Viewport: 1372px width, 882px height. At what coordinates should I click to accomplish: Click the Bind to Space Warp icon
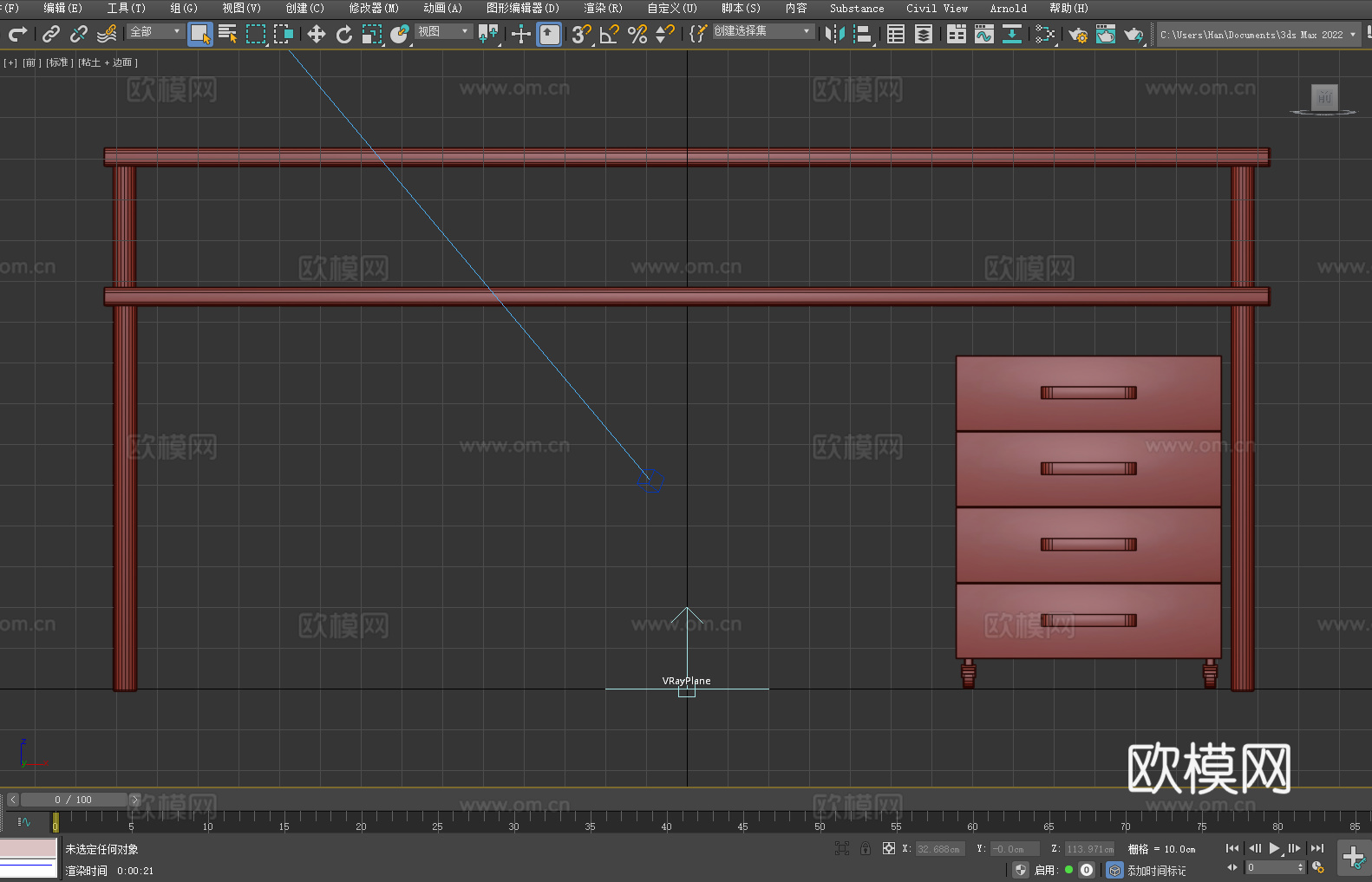[x=107, y=34]
